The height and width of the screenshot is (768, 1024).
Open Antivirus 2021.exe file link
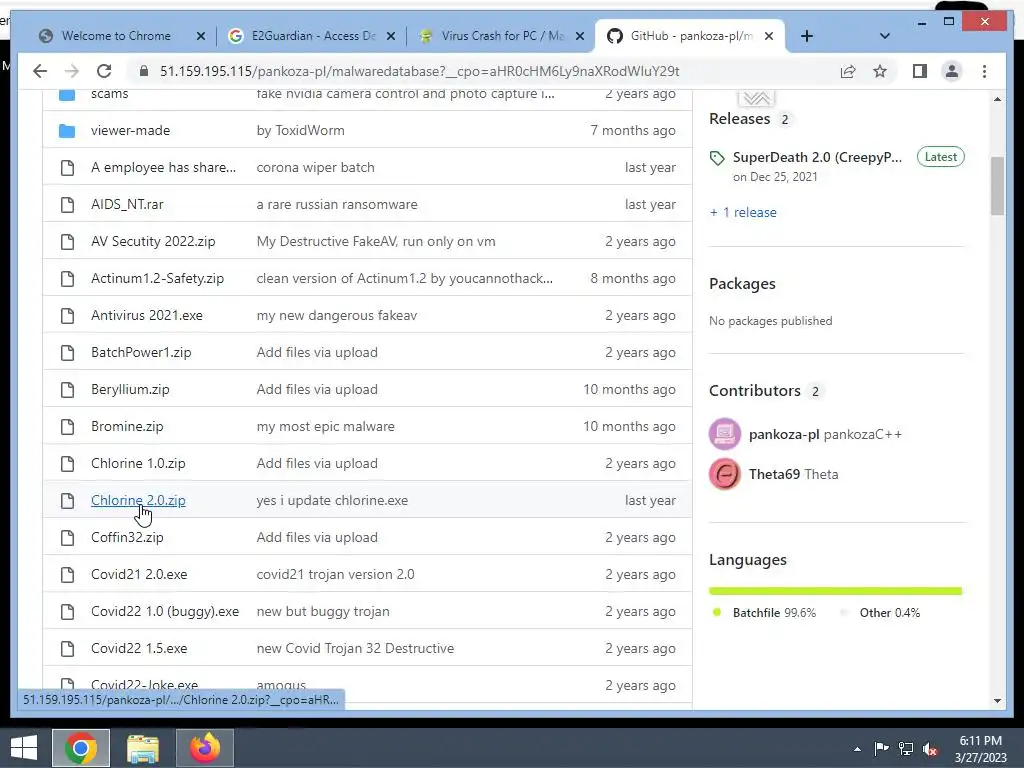(146, 315)
